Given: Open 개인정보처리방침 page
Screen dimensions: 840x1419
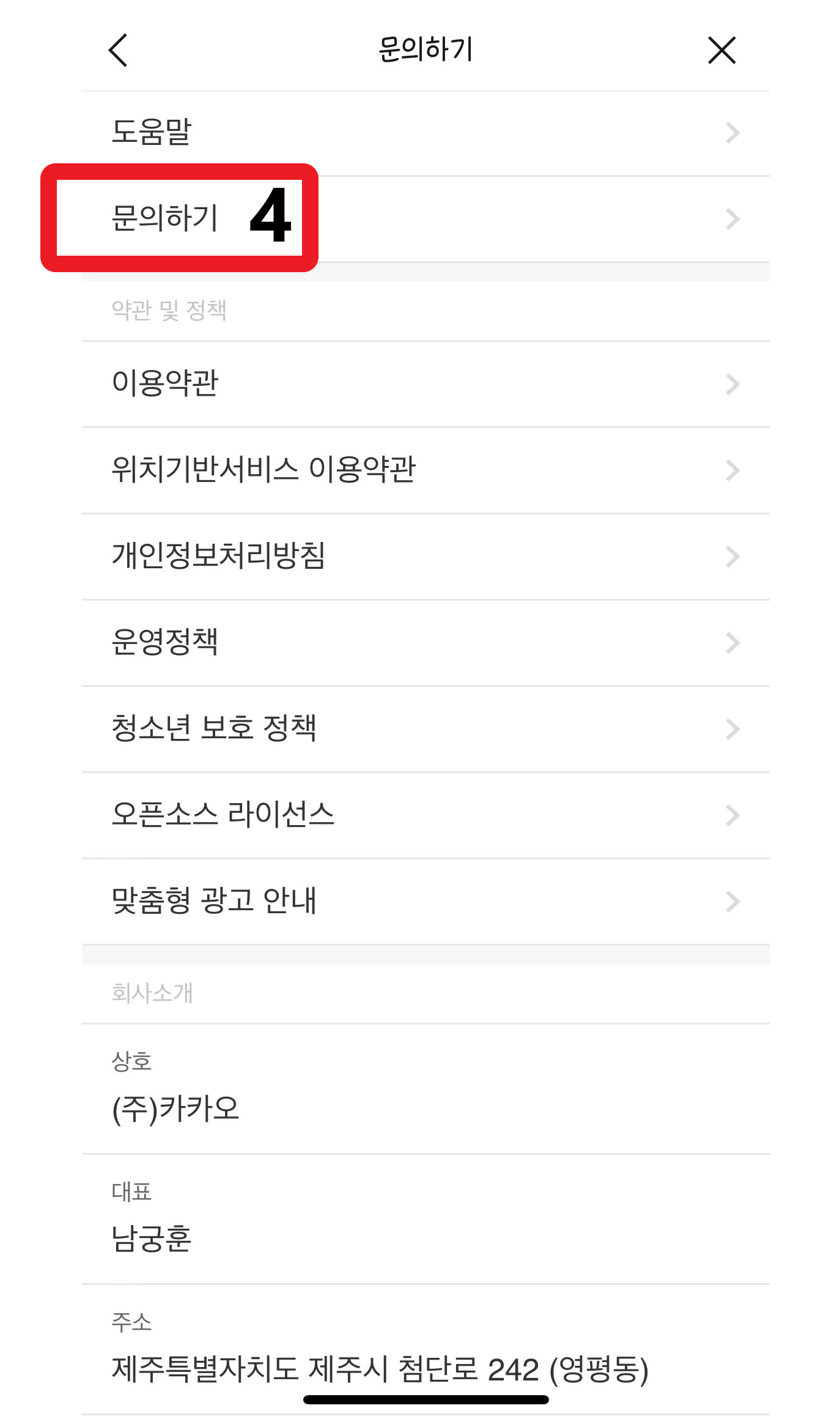Looking at the screenshot, I should point(218,556).
